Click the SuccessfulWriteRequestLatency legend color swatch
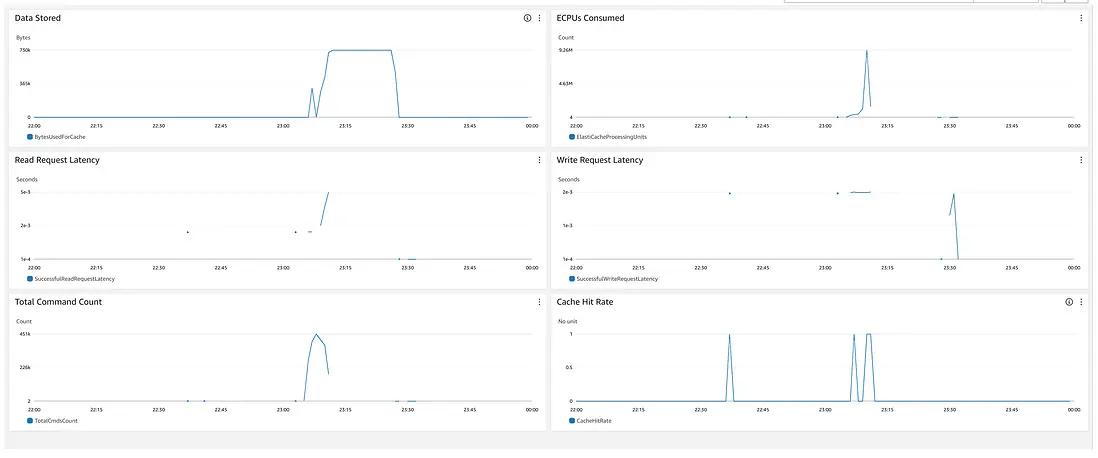This screenshot has height=458, width=1098. click(571, 279)
